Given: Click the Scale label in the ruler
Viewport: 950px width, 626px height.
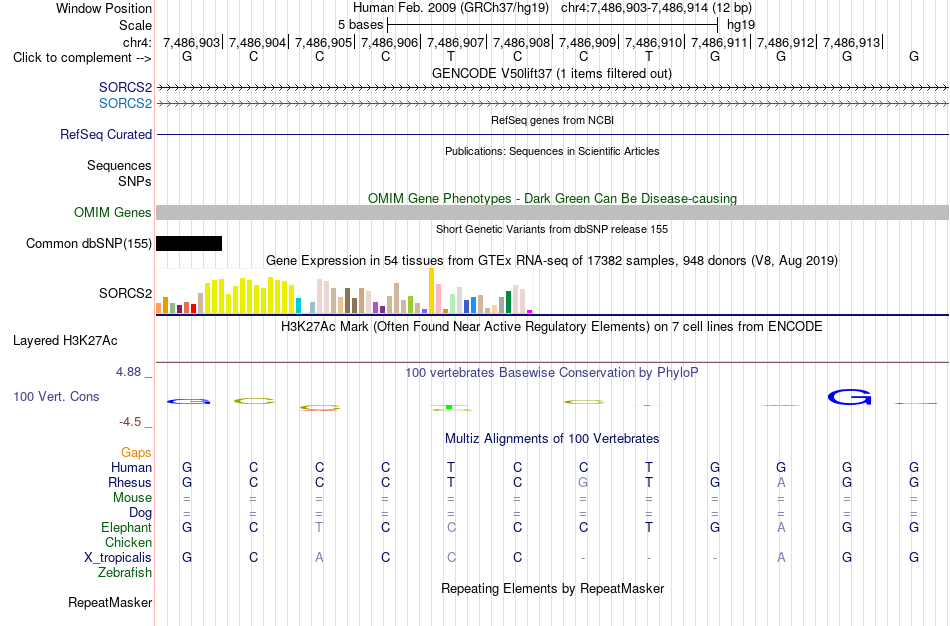Looking at the screenshot, I should coord(136,25).
